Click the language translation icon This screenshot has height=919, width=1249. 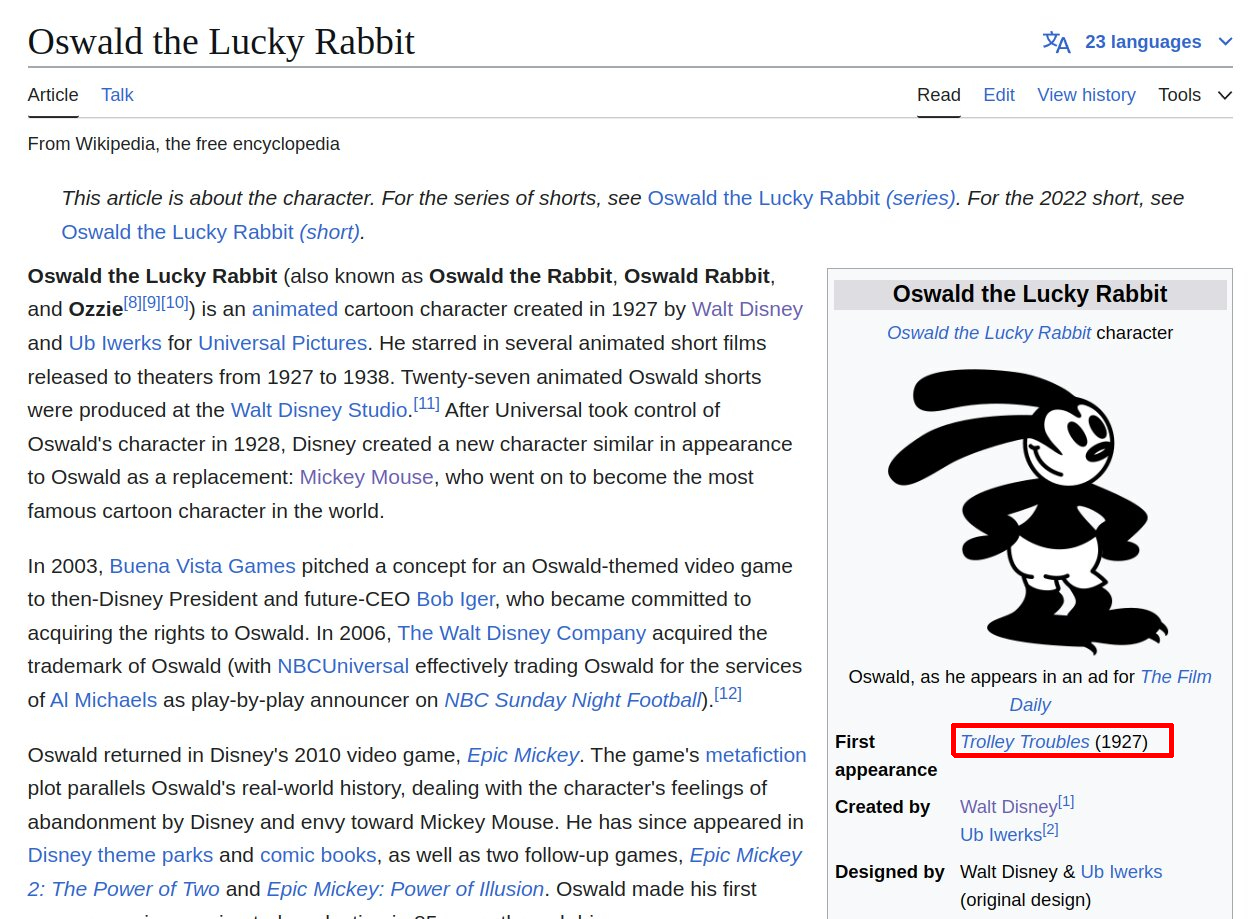(1056, 42)
